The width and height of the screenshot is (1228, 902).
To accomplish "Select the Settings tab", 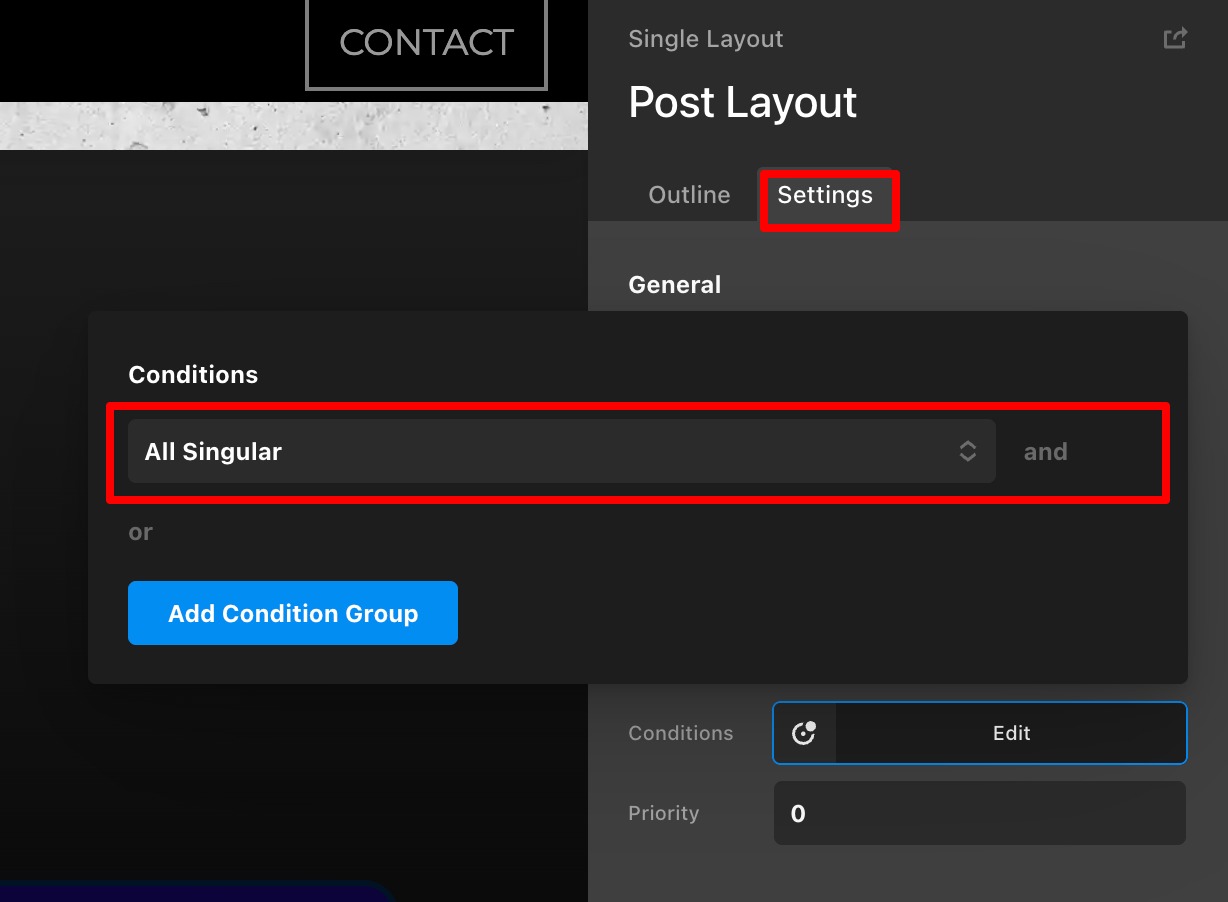I will [825, 195].
